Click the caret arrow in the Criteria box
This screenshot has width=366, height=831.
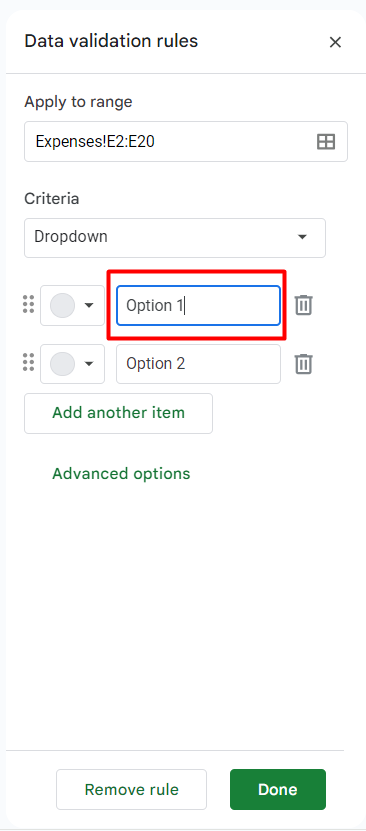[302, 237]
